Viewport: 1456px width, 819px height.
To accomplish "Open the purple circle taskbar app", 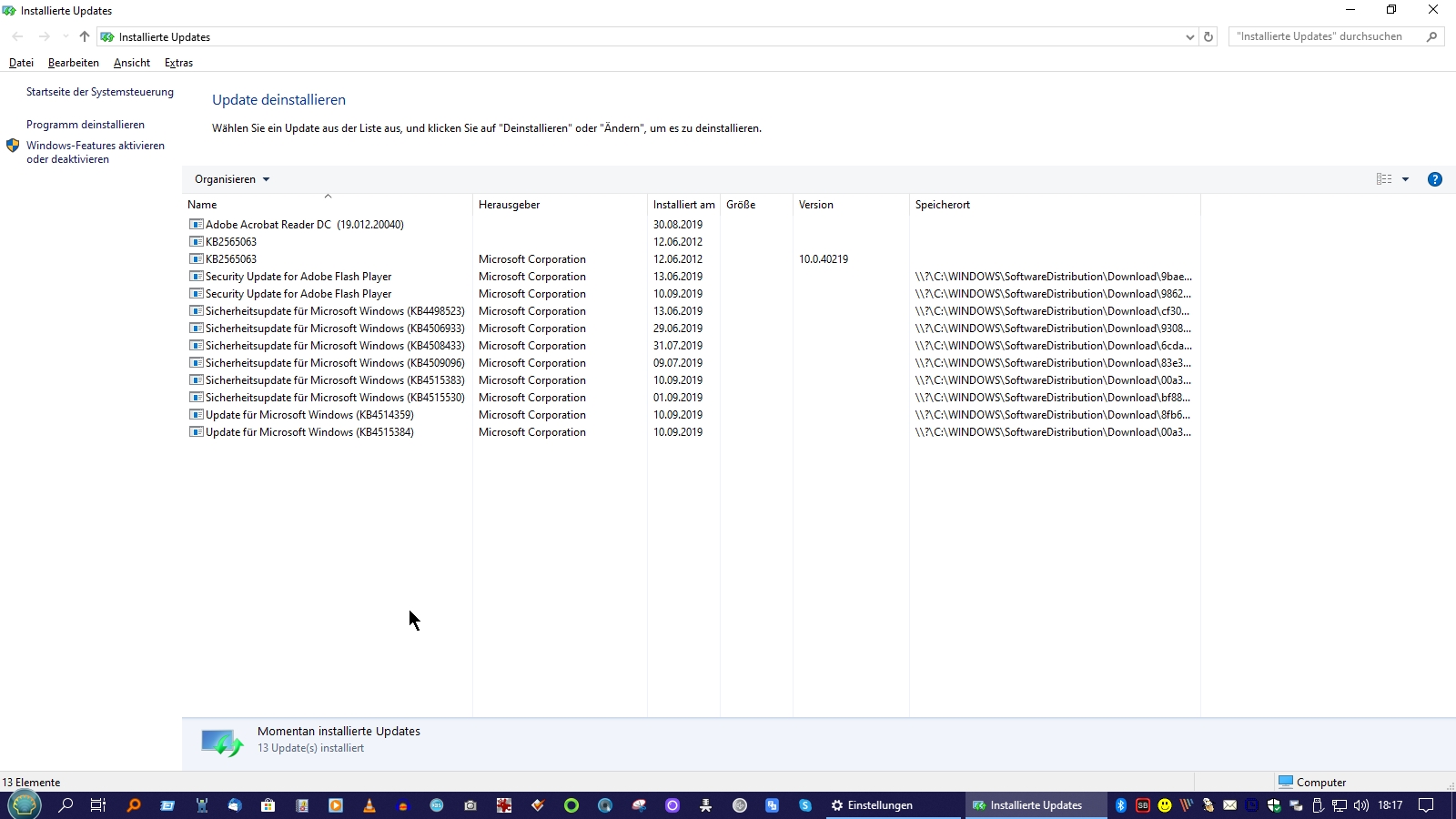I will (x=672, y=805).
